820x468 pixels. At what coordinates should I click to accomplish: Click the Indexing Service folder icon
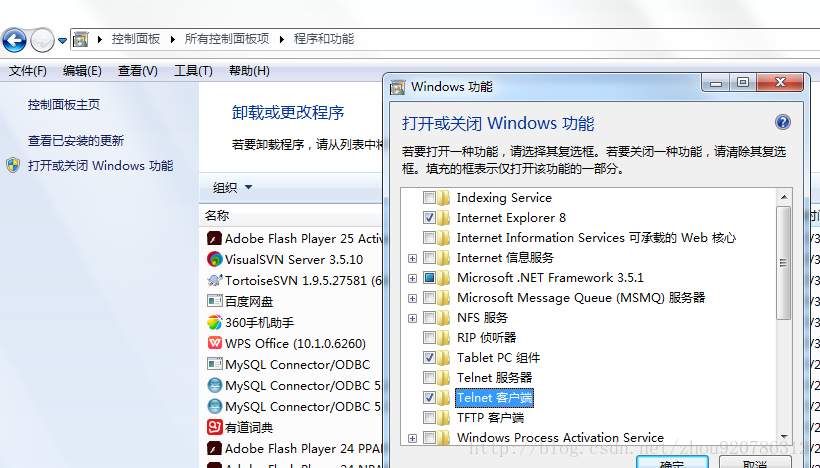(x=443, y=198)
